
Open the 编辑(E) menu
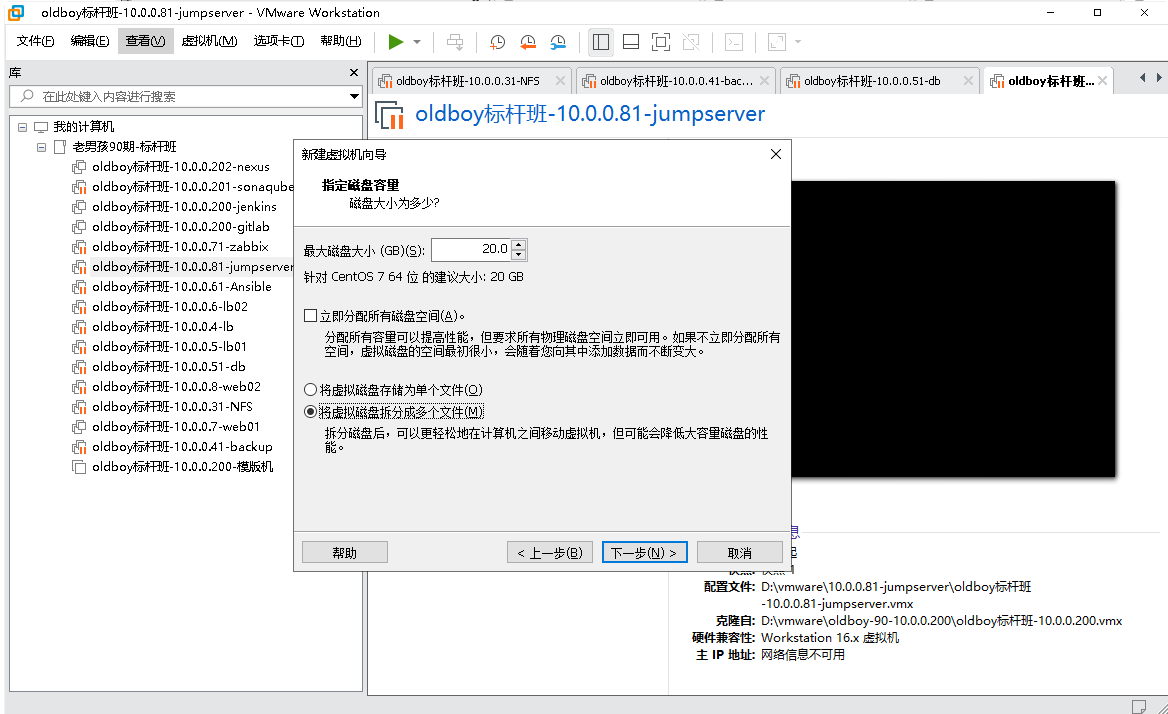[x=89, y=41]
